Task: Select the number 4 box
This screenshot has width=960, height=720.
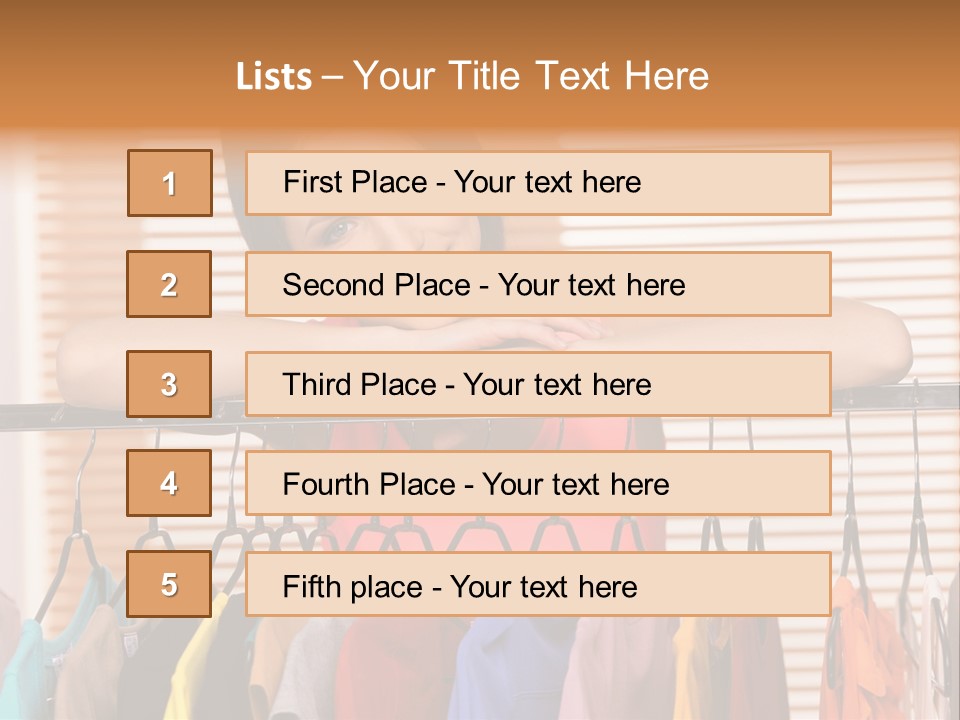Action: tap(169, 484)
